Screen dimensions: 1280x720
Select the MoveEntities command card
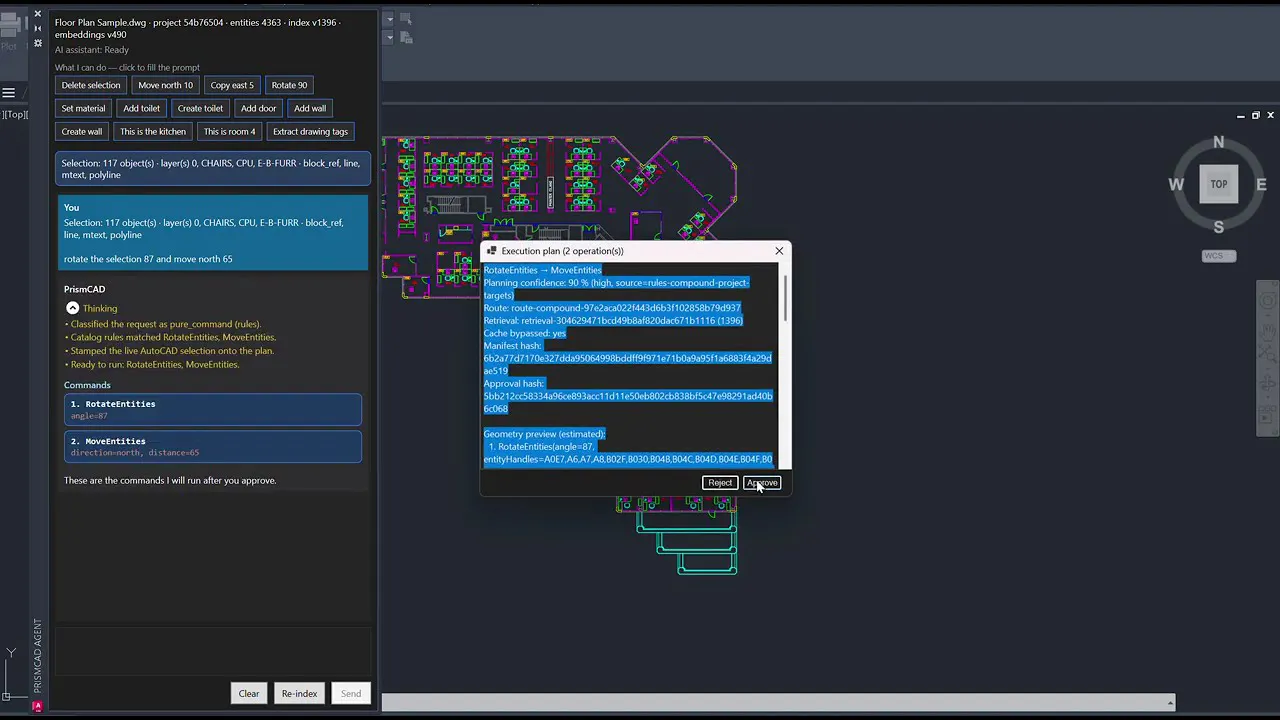213,446
